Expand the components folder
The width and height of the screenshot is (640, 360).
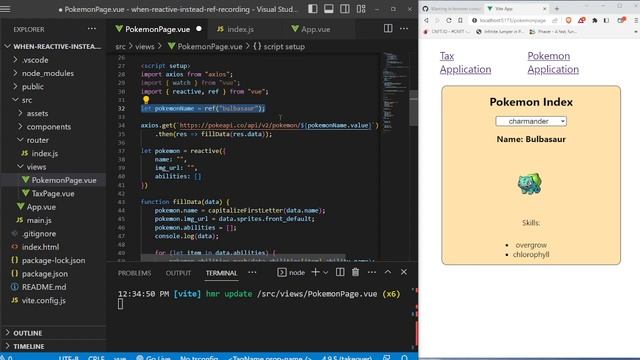(x=53, y=127)
